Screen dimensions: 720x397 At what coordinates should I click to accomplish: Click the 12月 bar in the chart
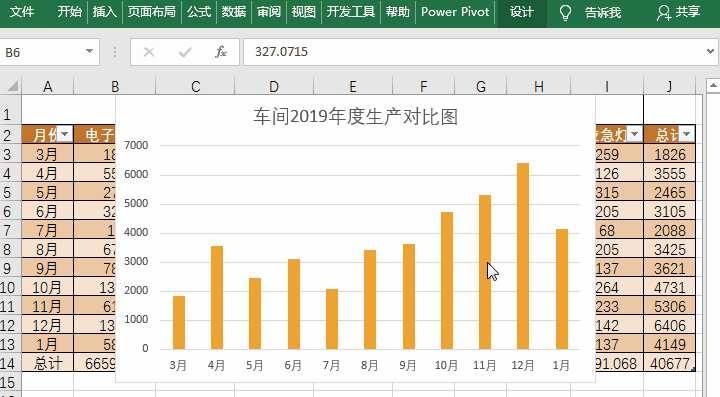[523, 256]
